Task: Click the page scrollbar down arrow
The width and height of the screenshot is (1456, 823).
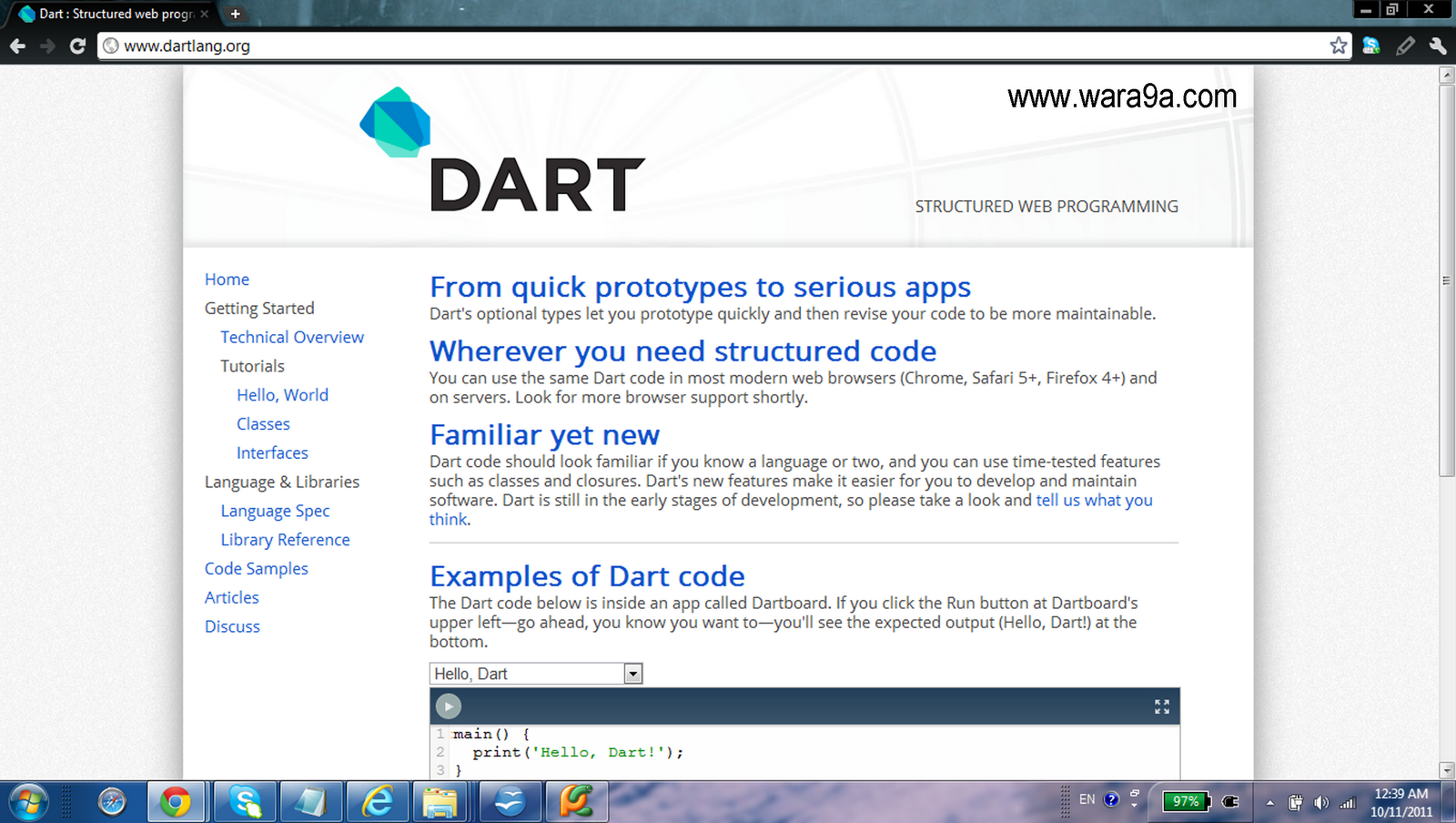Action: coord(1447,770)
